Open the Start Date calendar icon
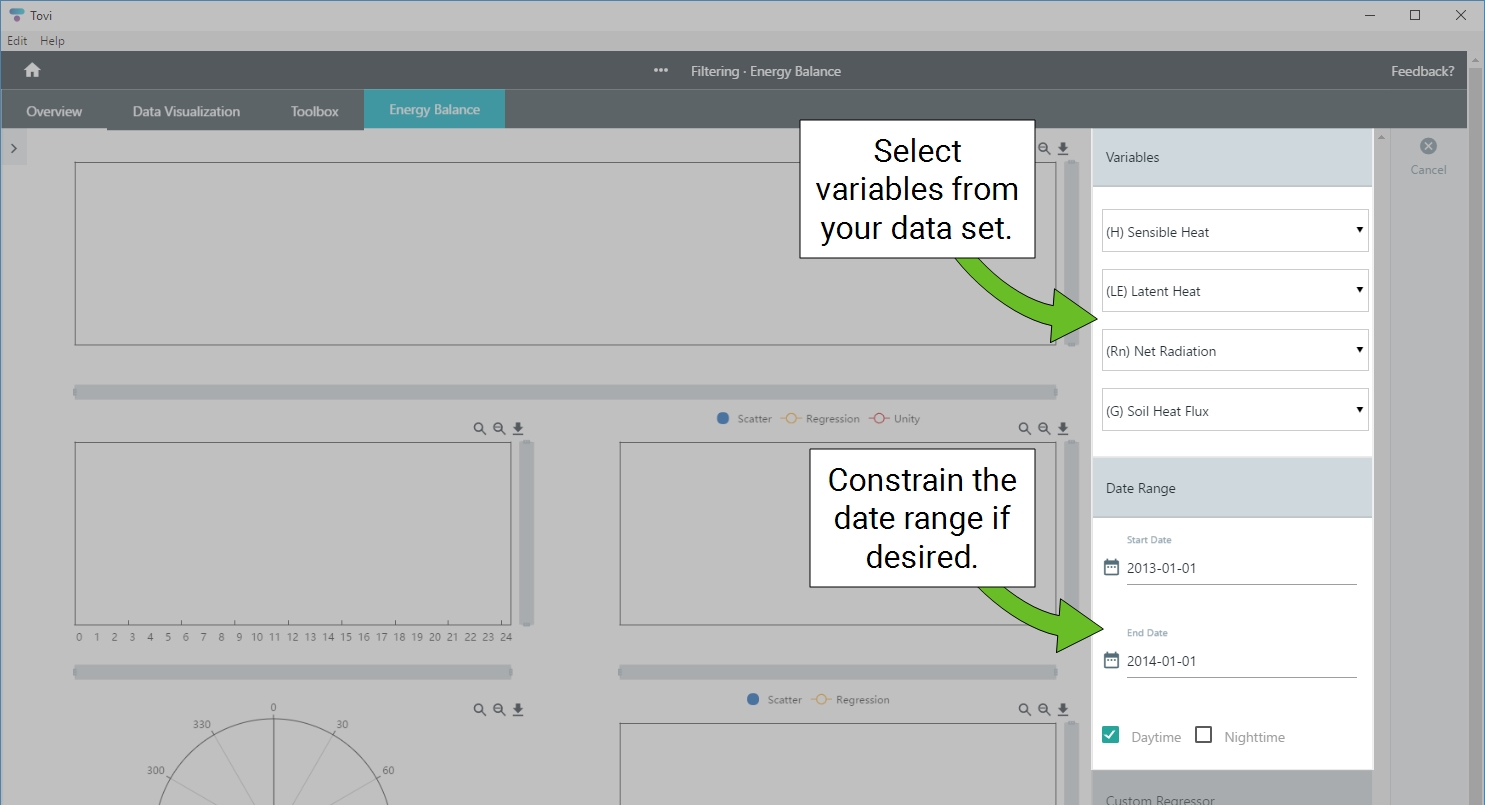This screenshot has width=1485, height=805. pos(1111,568)
